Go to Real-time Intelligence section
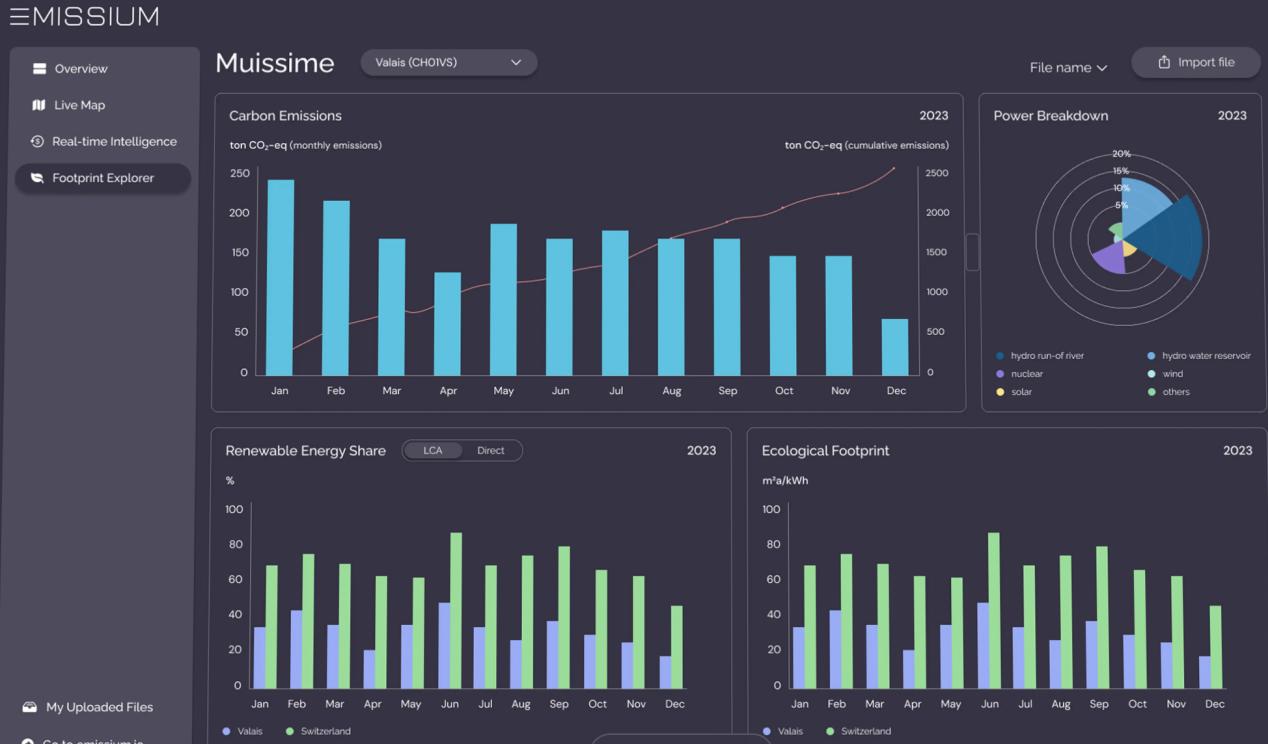The height and width of the screenshot is (744, 1268). [x=114, y=142]
